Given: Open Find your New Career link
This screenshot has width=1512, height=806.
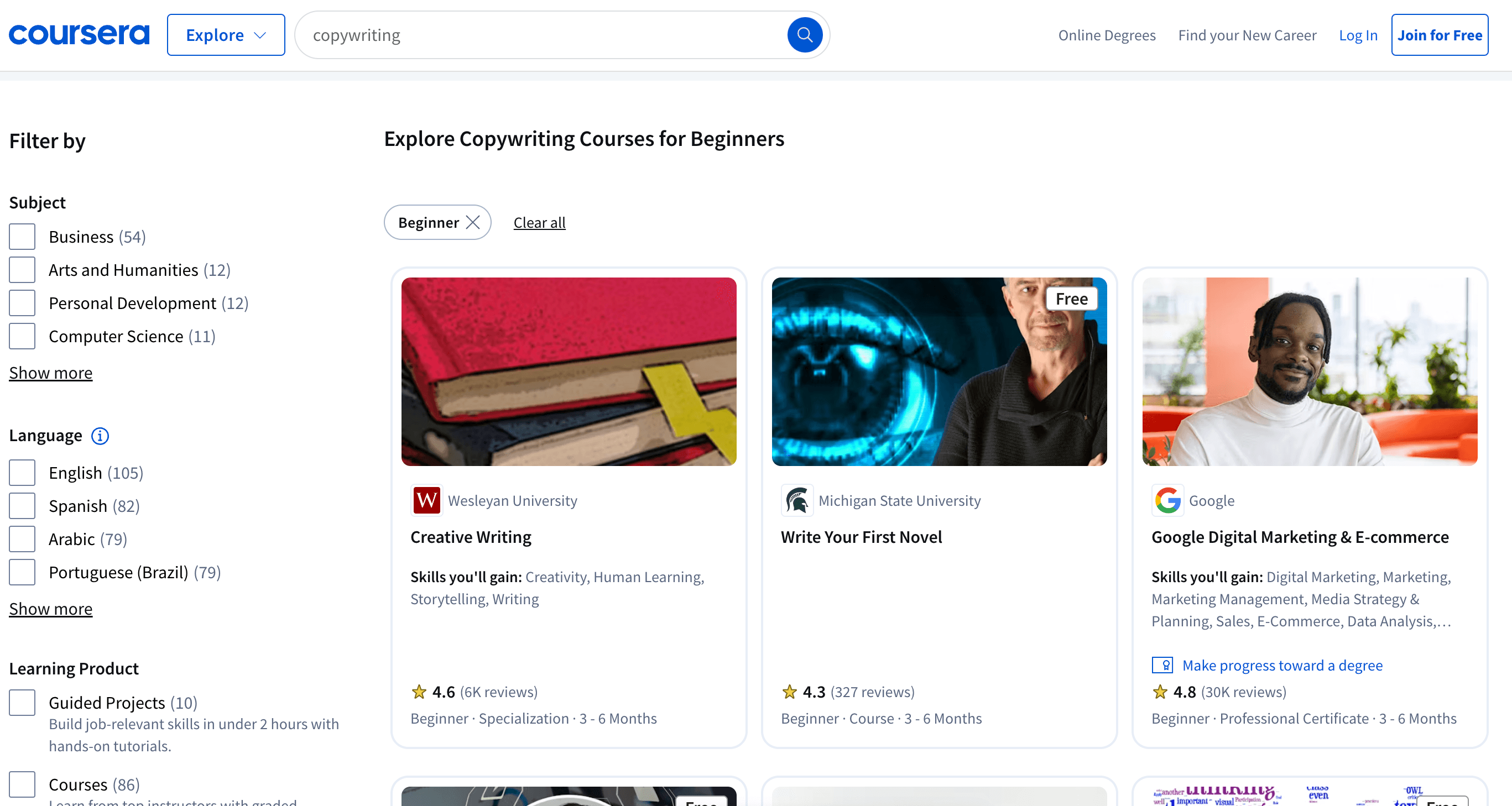Looking at the screenshot, I should click(x=1247, y=35).
